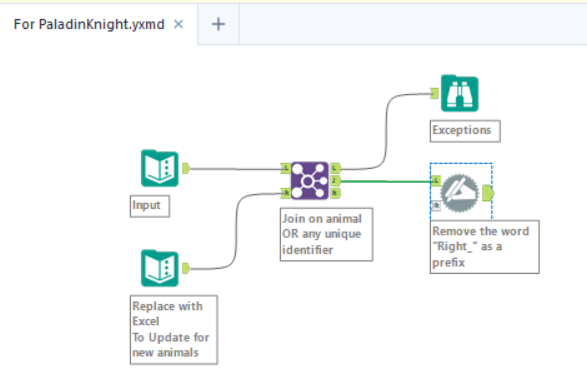Viewport: 587px width, 368px height.
Task: Select the Input tool labeled "Input"
Action: pos(159,168)
